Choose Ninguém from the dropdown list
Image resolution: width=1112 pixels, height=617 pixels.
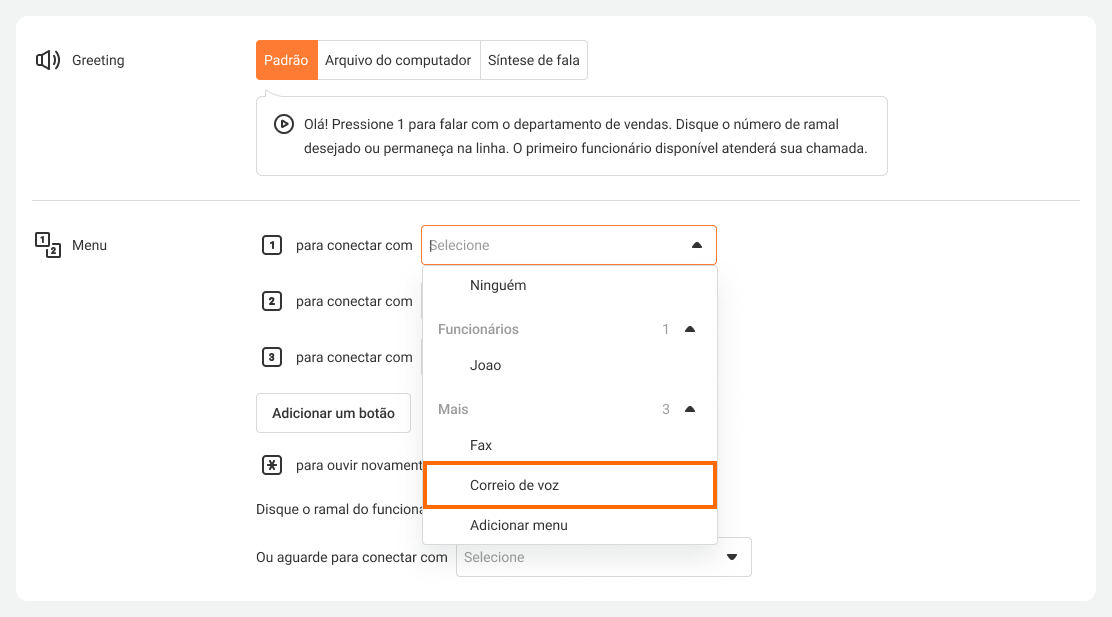pos(498,285)
